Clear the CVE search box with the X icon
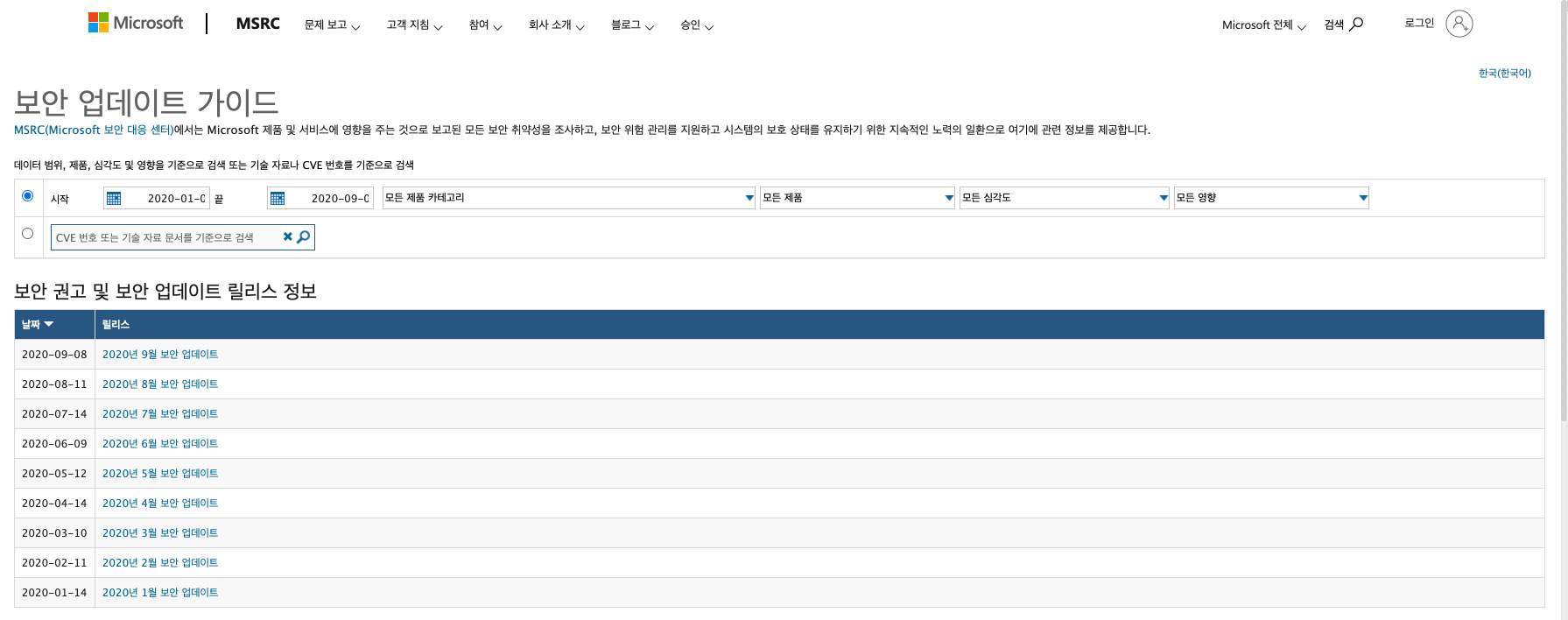 coord(287,236)
